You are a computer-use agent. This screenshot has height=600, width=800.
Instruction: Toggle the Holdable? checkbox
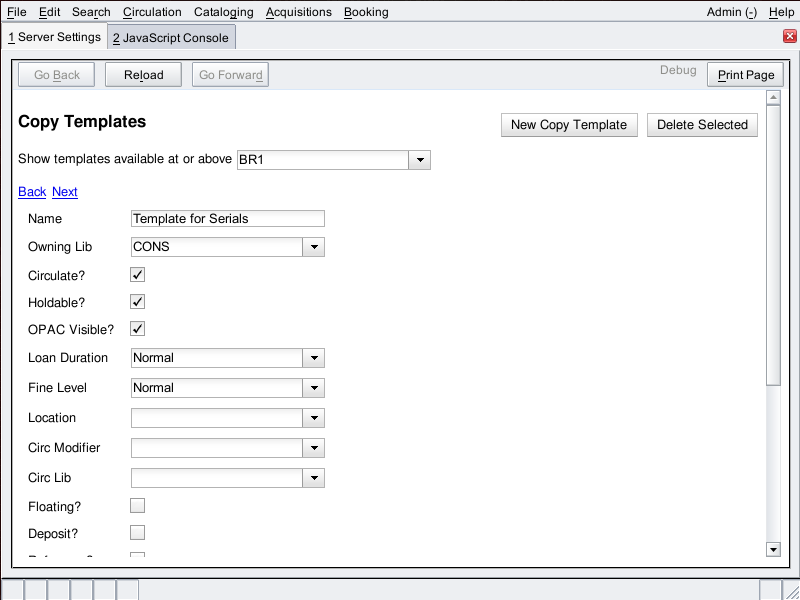[138, 301]
